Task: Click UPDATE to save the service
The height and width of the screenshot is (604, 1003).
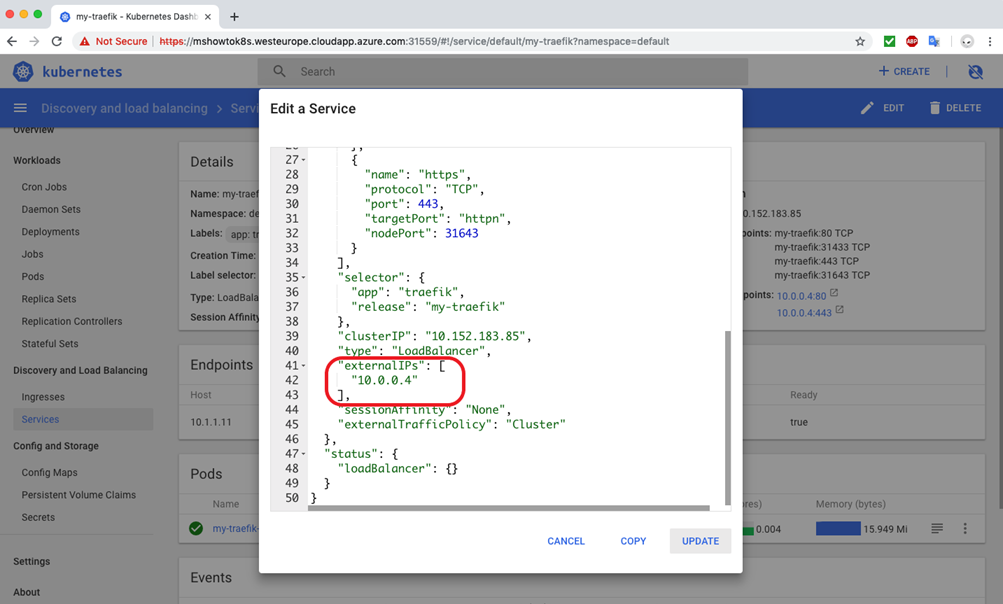Action: [700, 541]
